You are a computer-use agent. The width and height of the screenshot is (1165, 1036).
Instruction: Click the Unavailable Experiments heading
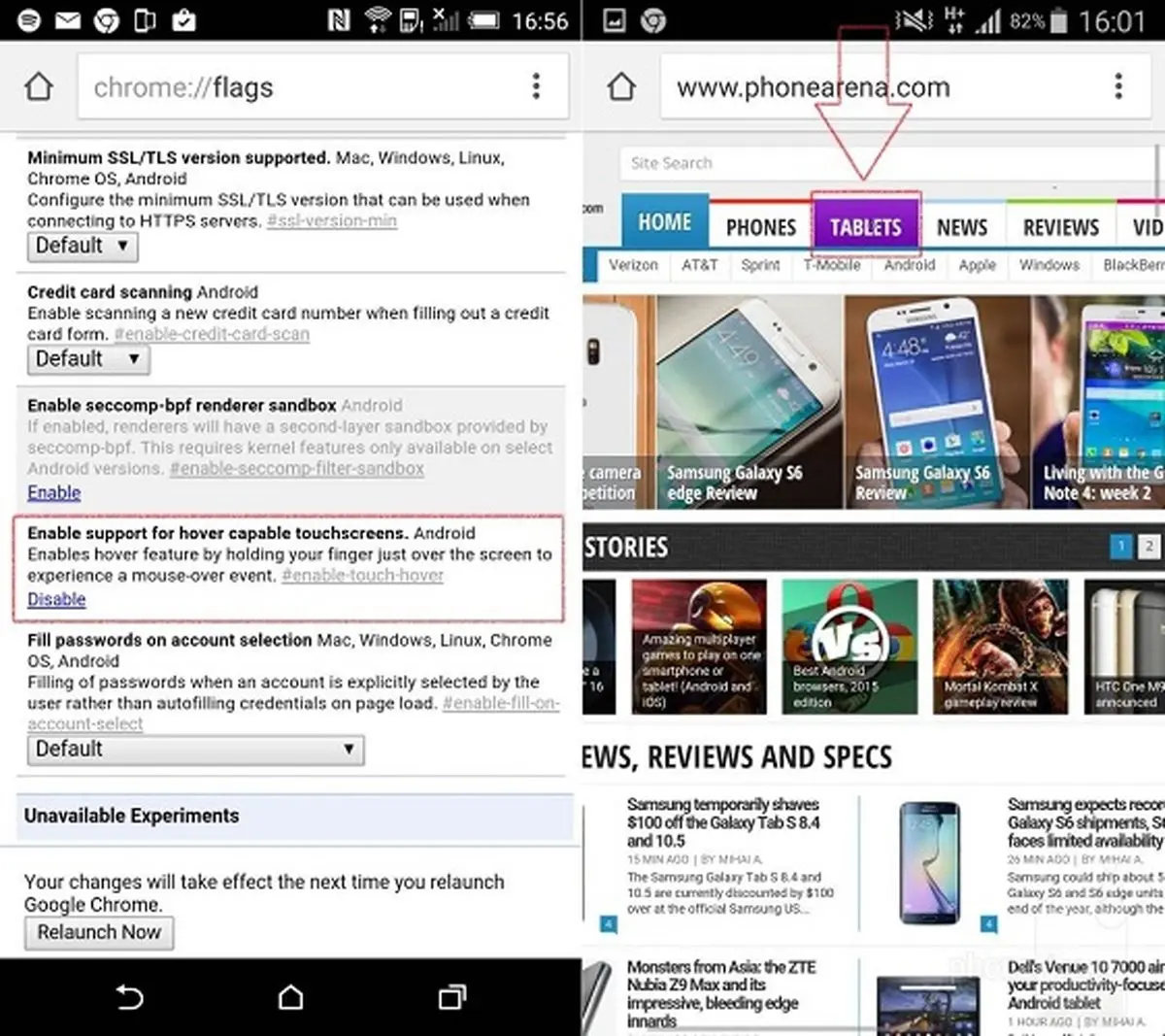(132, 816)
